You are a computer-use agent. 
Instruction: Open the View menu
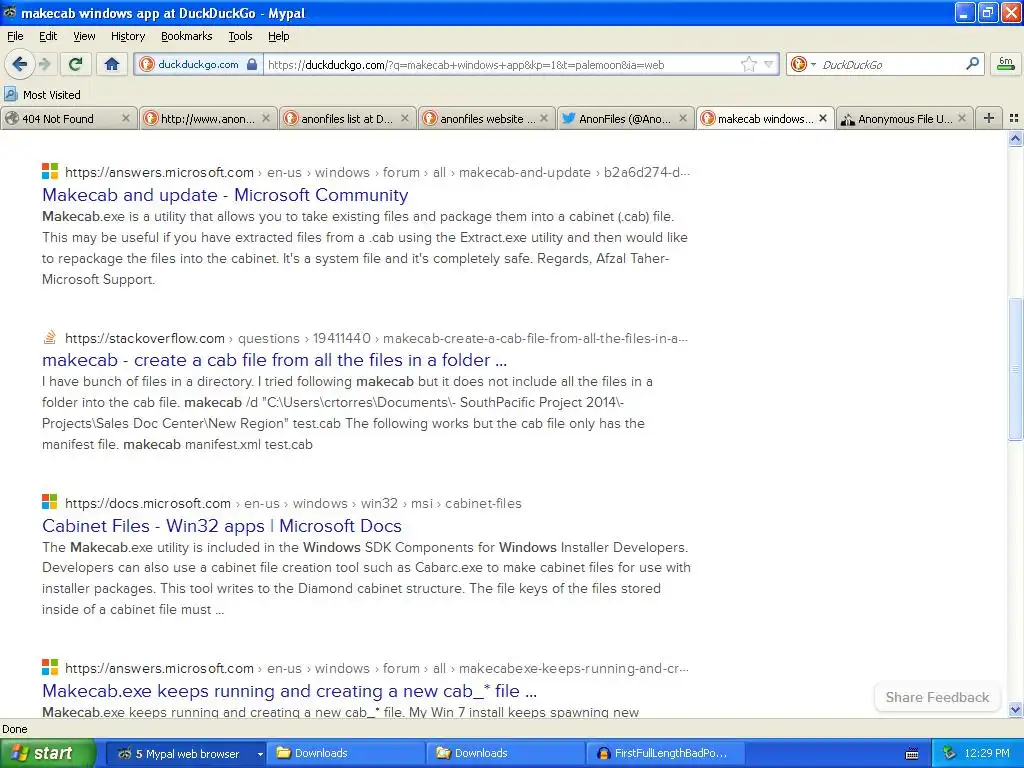click(x=84, y=36)
